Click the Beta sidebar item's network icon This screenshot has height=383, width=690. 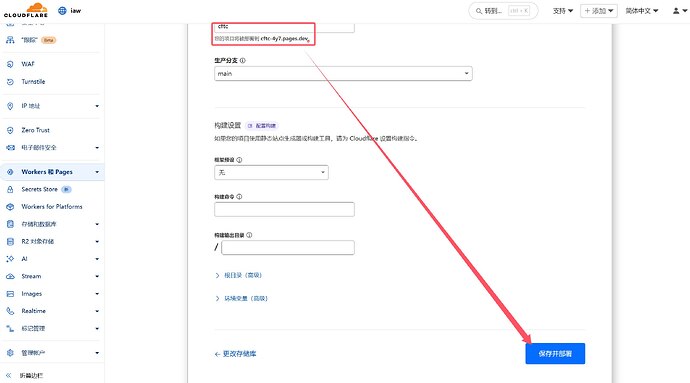coord(10,40)
